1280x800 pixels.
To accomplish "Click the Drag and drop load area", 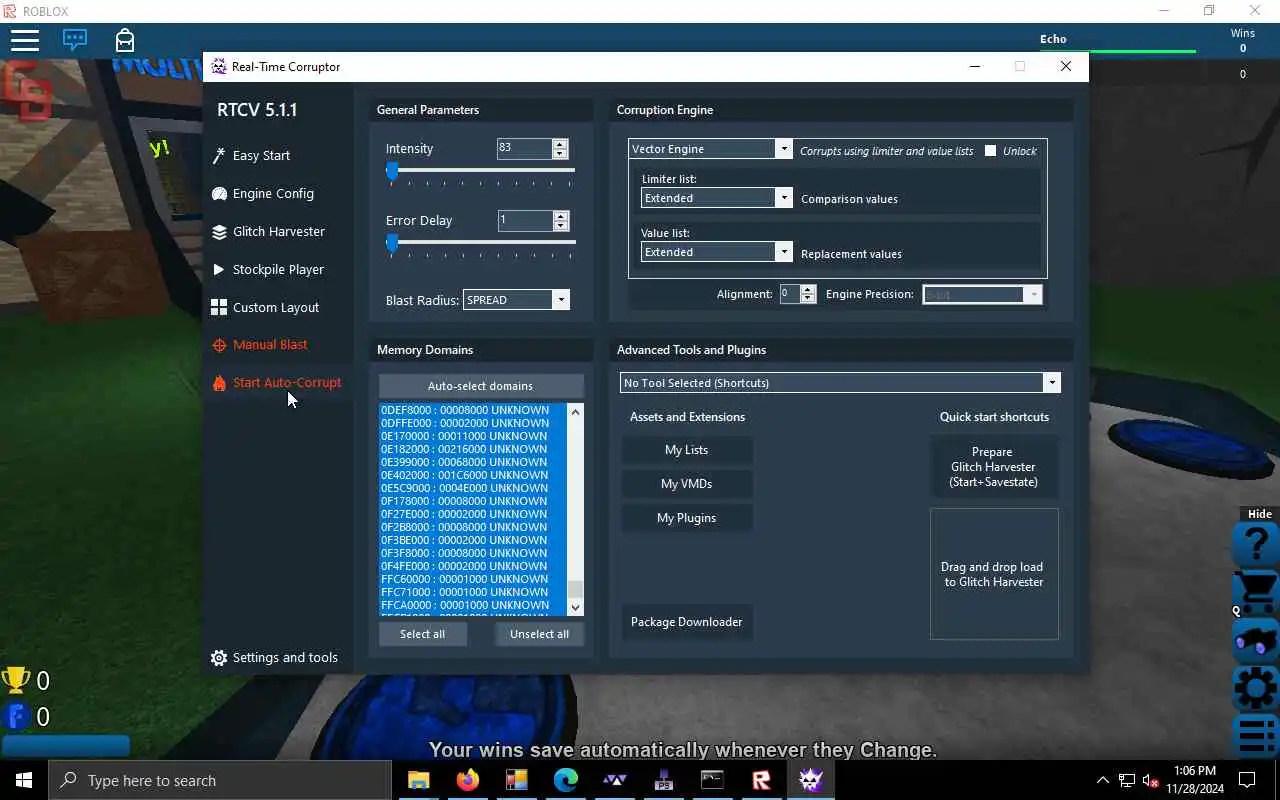I will click(994, 574).
